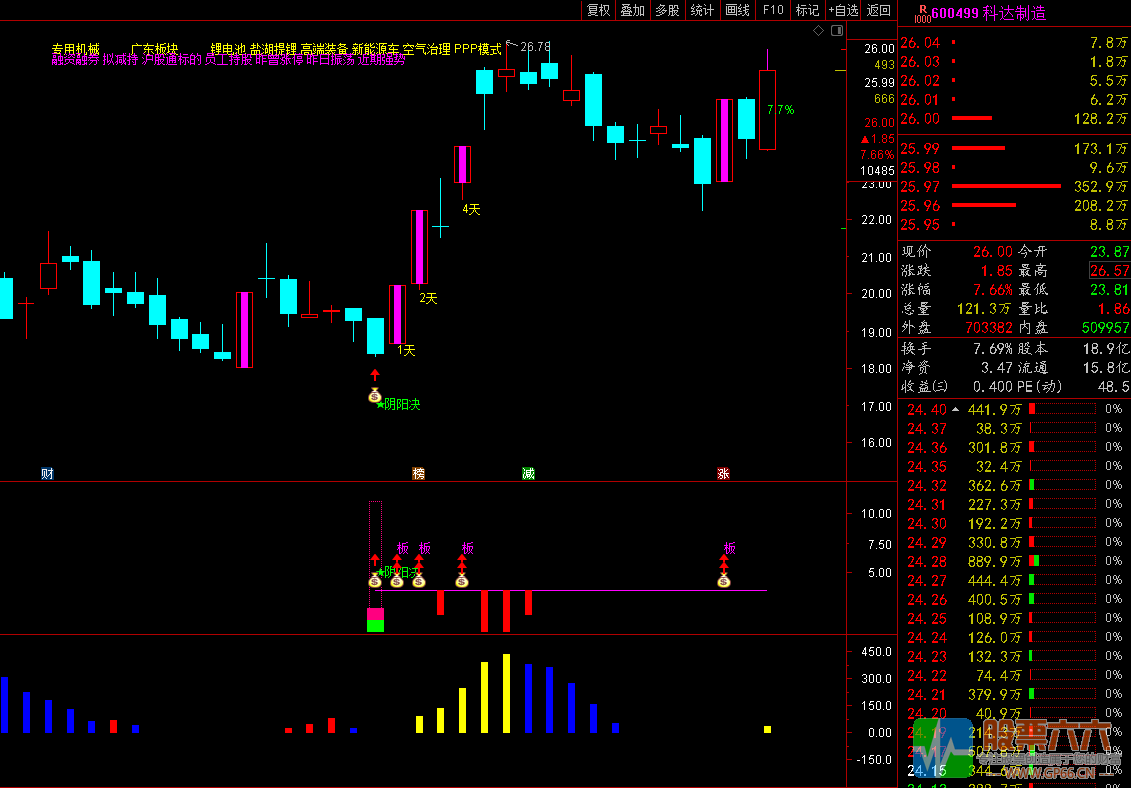Click the 榜 ranking marker on chart

(x=419, y=473)
